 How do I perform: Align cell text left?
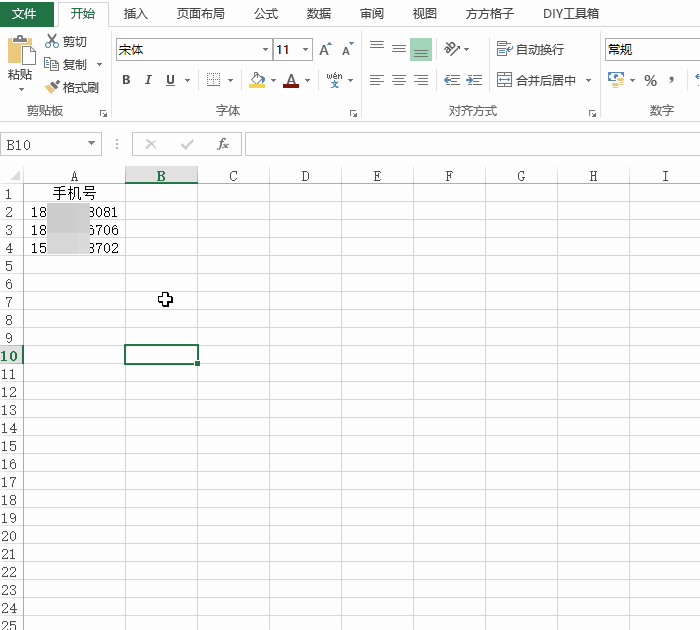pyautogui.click(x=377, y=80)
